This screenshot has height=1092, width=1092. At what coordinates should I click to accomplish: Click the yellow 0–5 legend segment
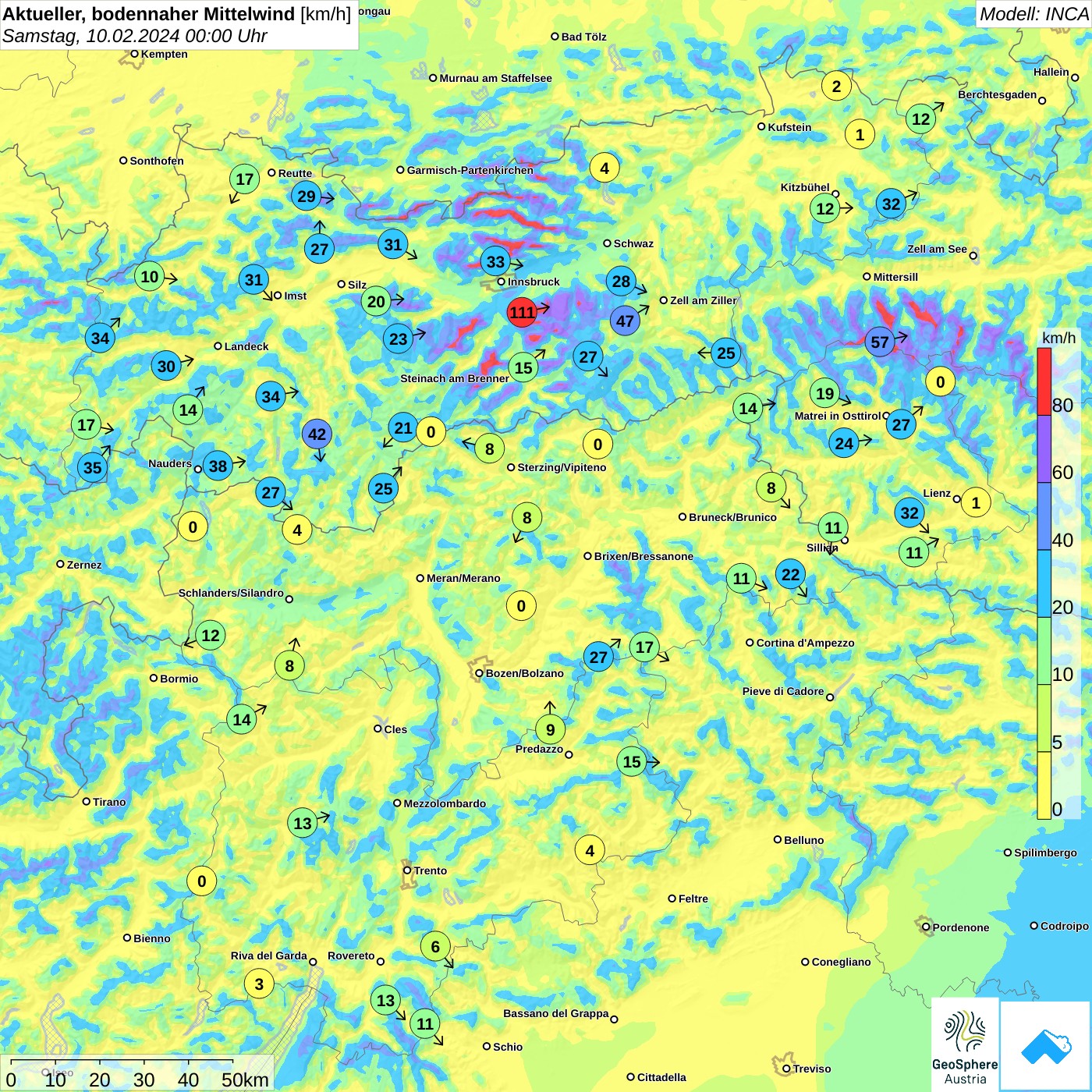(1044, 785)
